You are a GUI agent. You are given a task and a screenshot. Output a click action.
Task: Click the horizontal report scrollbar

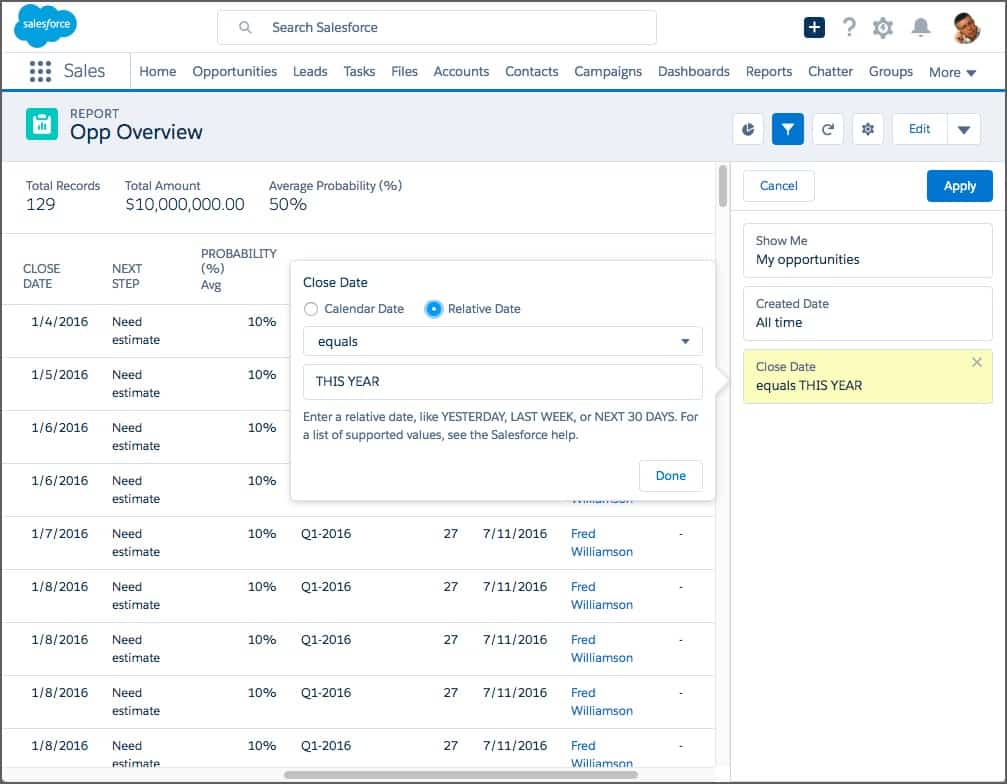[460, 774]
